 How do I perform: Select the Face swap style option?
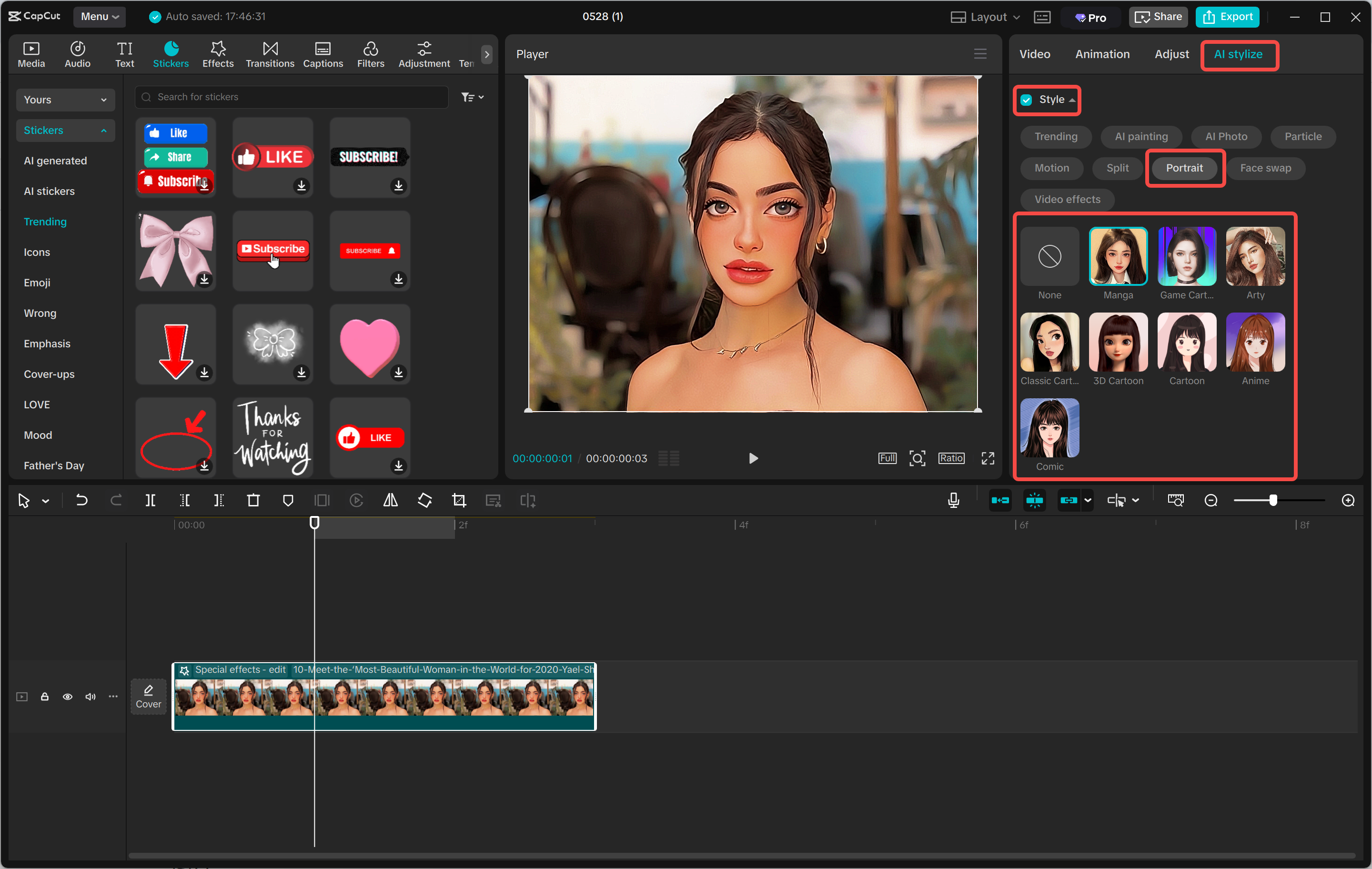1265,168
